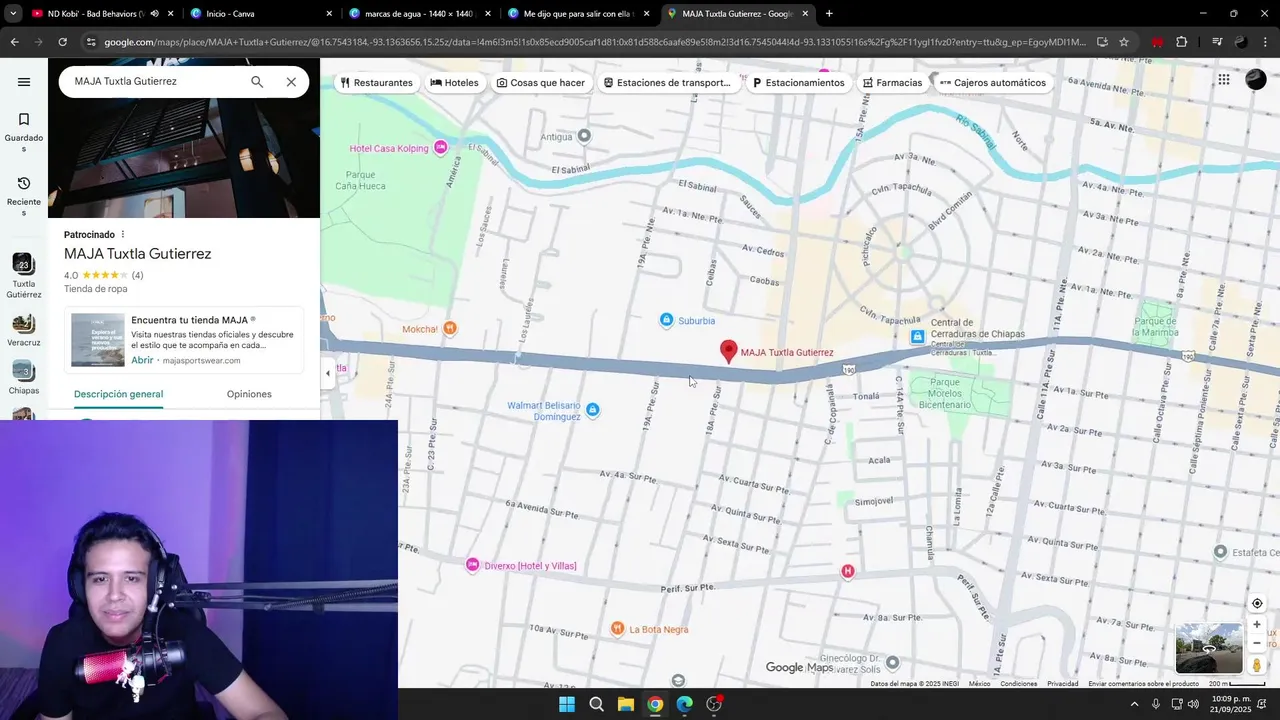The height and width of the screenshot is (720, 1280).
Task: Bookmark this page with star icon
Action: 1124,42
